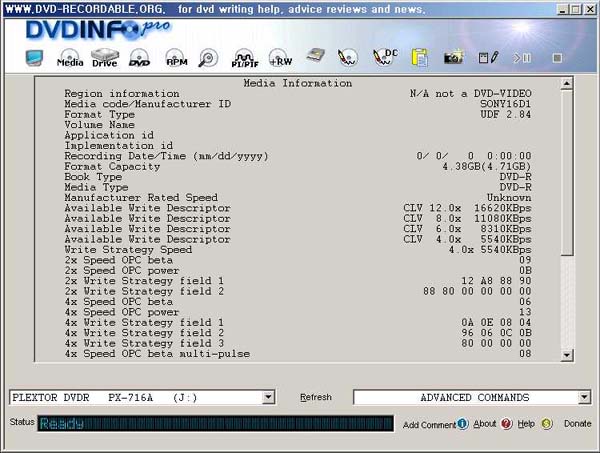Click the About question mark icon
This screenshot has width=600, height=453.
point(507,424)
